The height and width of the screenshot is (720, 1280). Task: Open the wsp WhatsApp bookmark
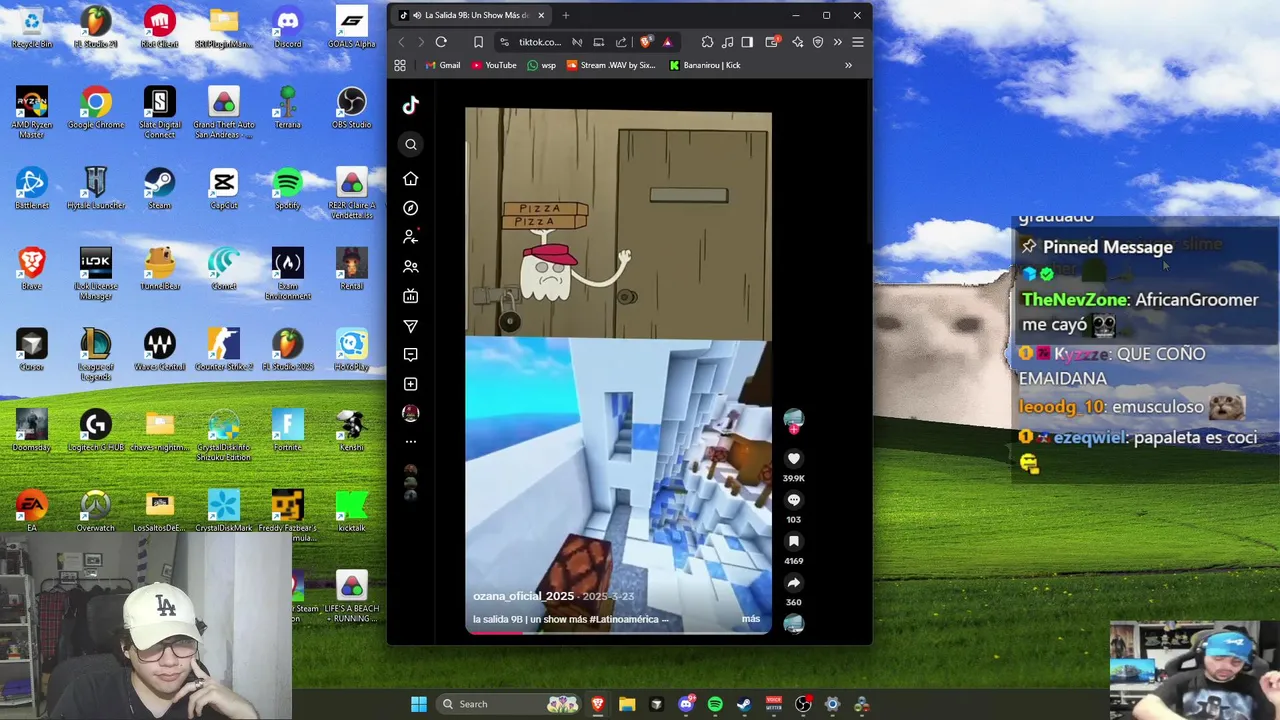[x=541, y=65]
